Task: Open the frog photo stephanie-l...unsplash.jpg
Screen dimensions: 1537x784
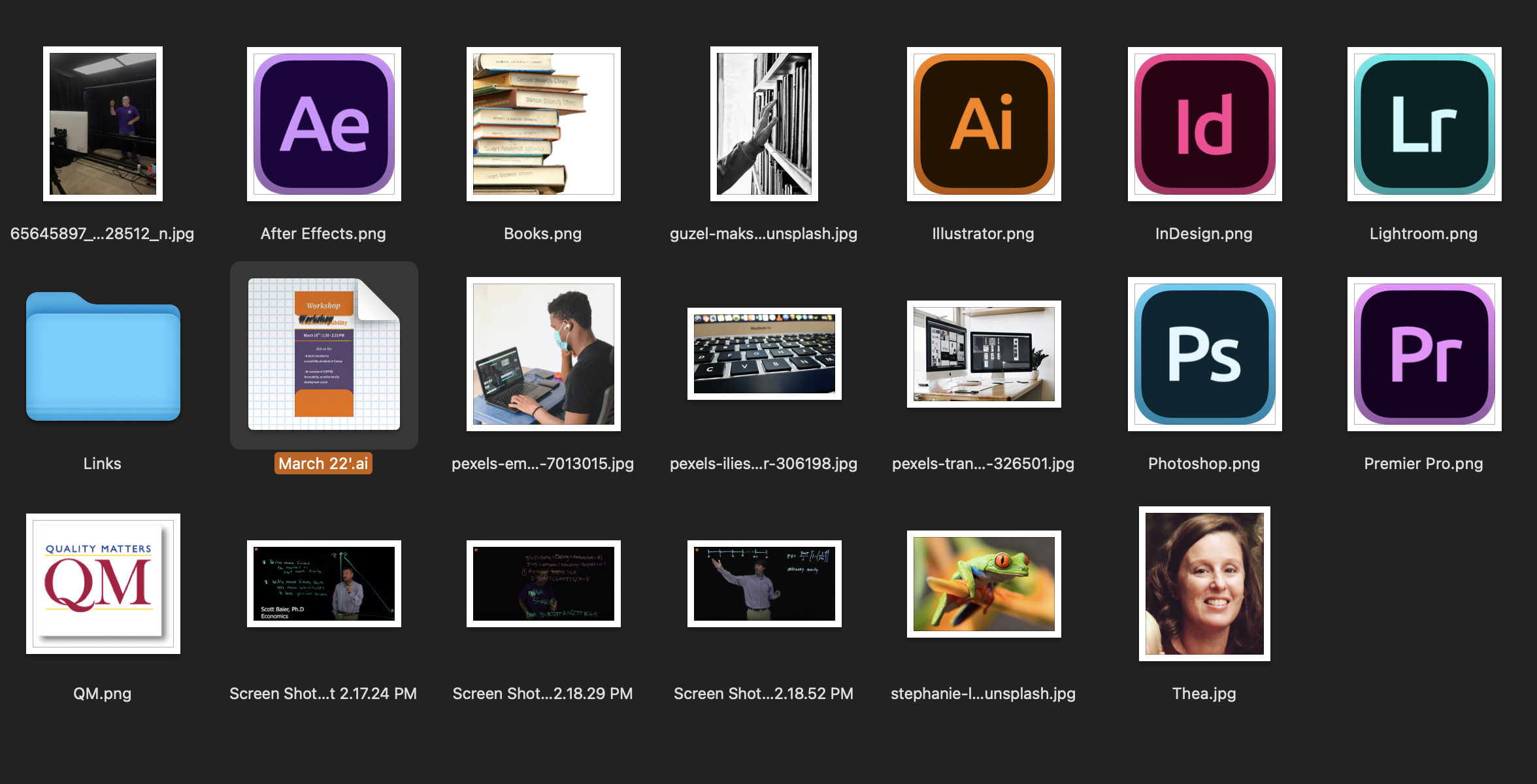Action: [983, 583]
